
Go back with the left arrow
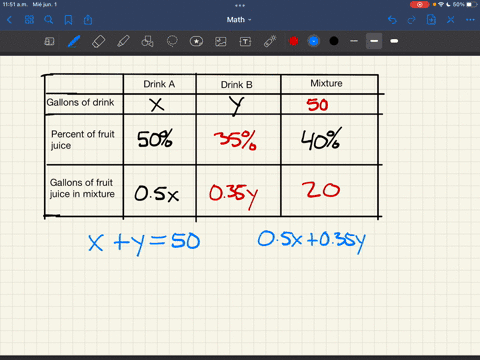[x=9, y=20]
